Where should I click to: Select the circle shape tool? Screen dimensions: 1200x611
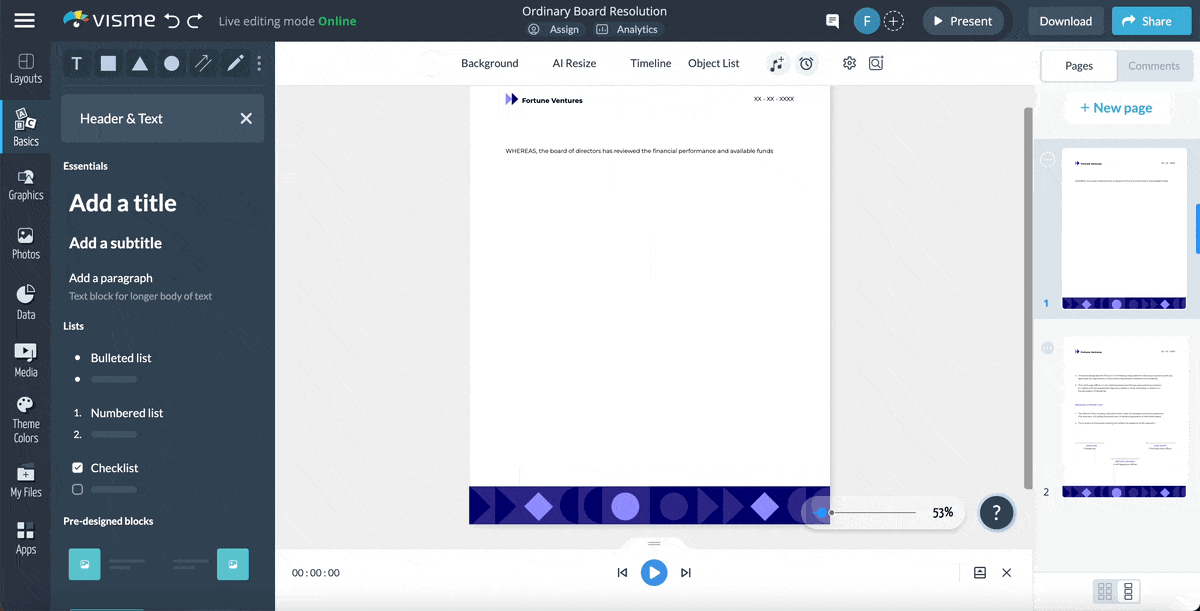click(172, 64)
